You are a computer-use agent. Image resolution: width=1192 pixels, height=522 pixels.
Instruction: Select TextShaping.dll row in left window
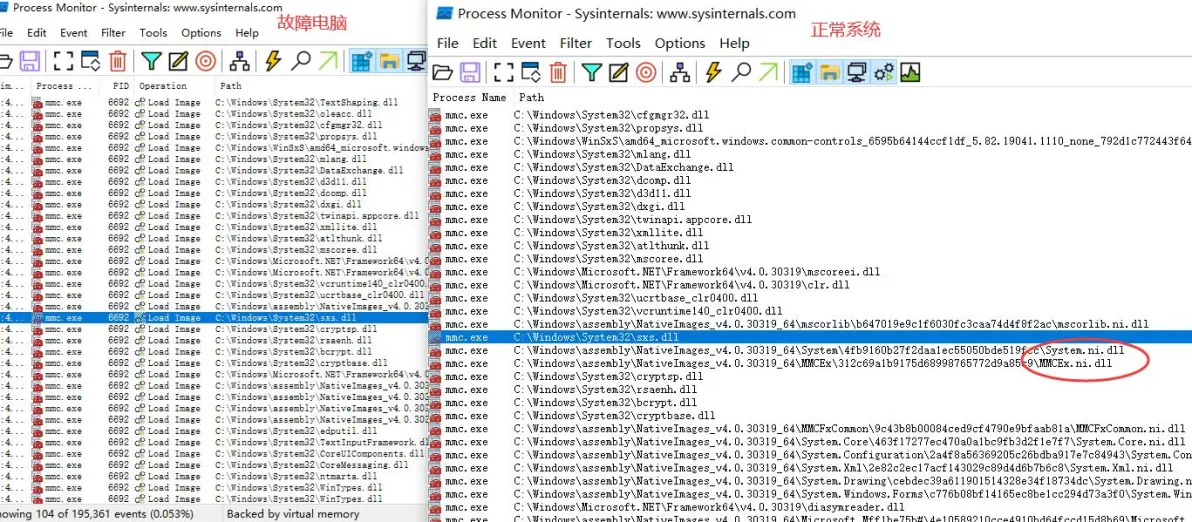(x=214, y=103)
